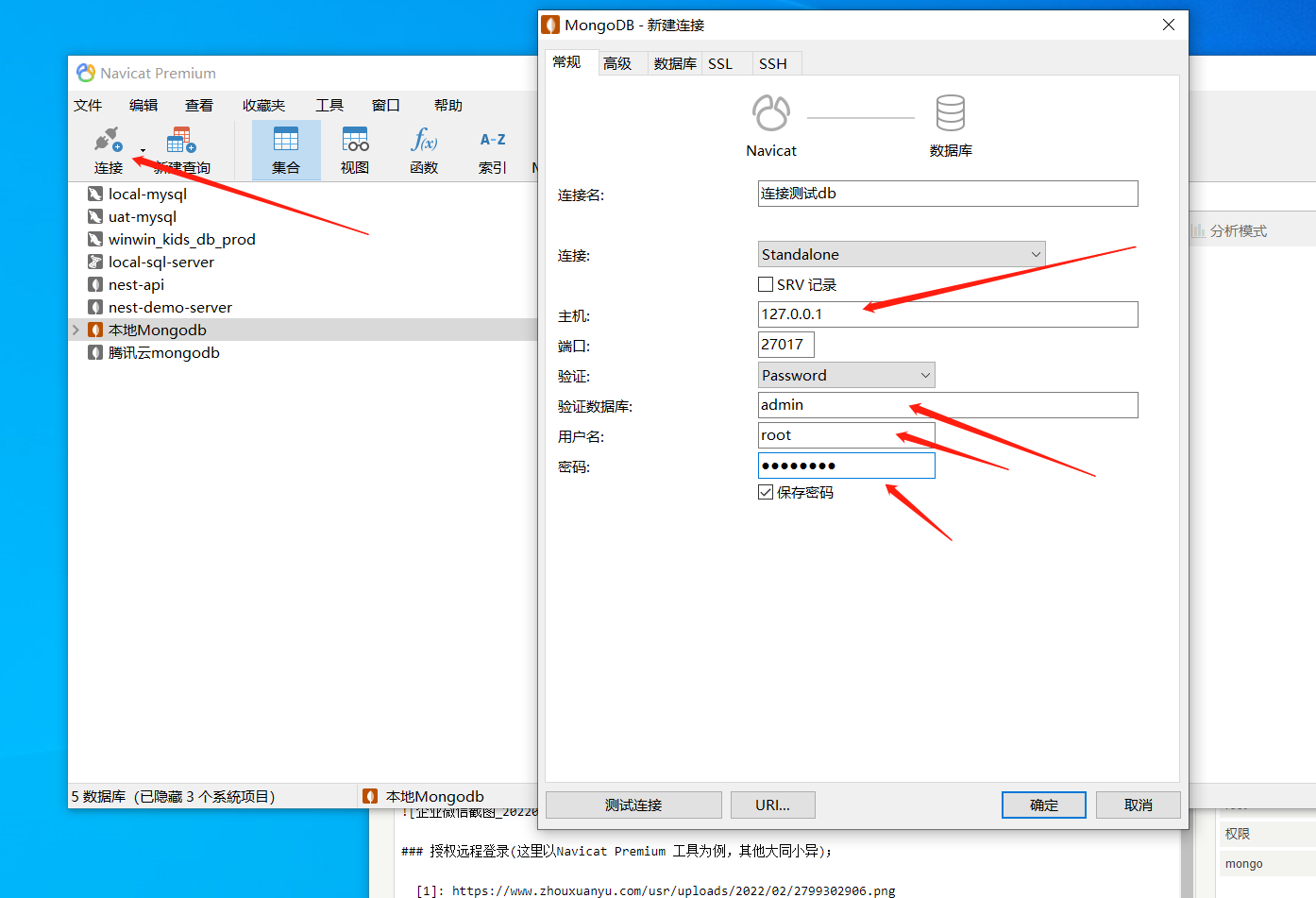Click status bar 本地Mongodb leaf icon

(x=370, y=796)
